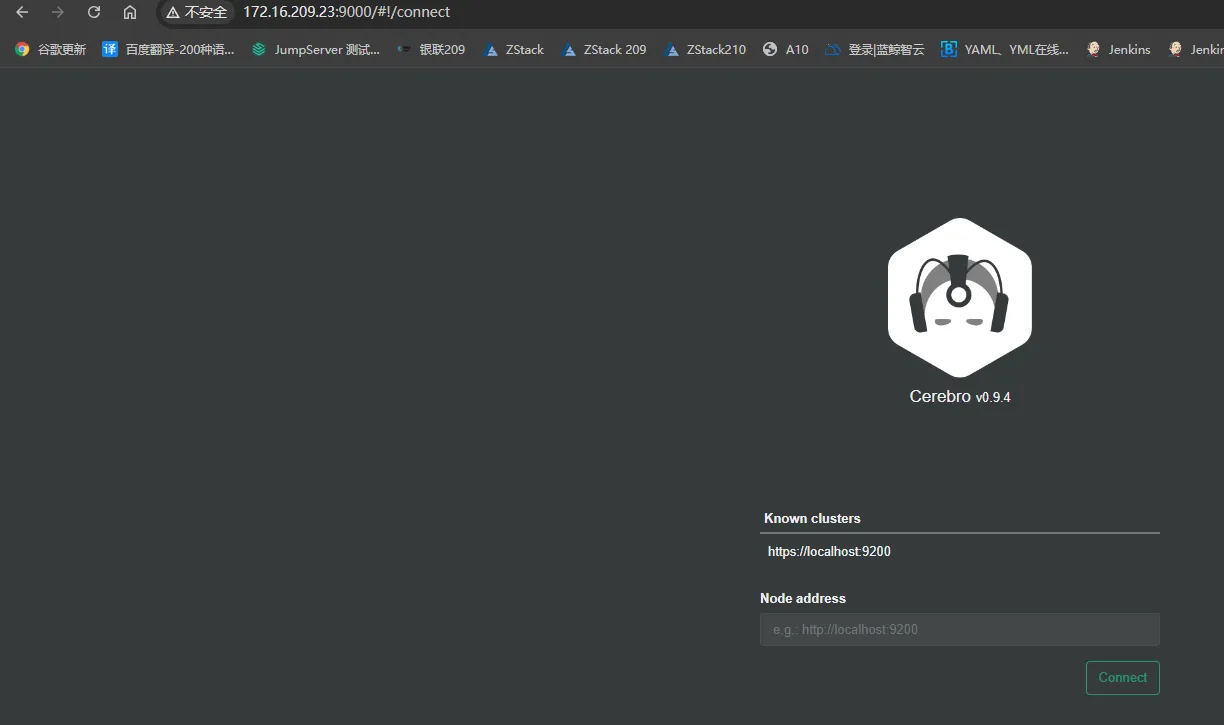Screen dimensions: 1224x725
Task: Click the Cerebro hexagon logo
Action: [959, 298]
